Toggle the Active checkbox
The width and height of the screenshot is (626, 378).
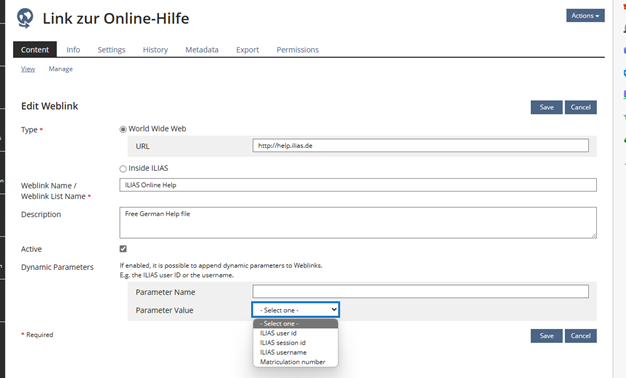coord(123,249)
